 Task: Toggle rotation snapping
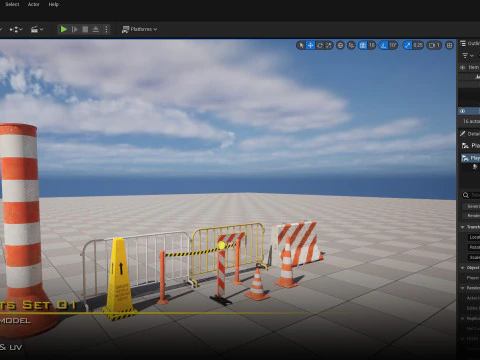point(384,45)
